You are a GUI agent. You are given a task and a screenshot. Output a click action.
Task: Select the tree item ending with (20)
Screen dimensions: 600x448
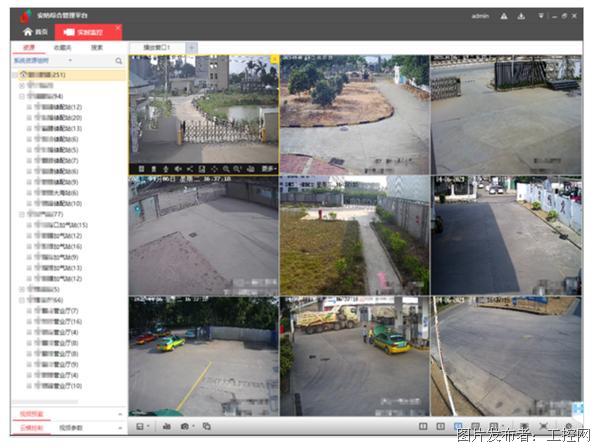click(x=65, y=118)
